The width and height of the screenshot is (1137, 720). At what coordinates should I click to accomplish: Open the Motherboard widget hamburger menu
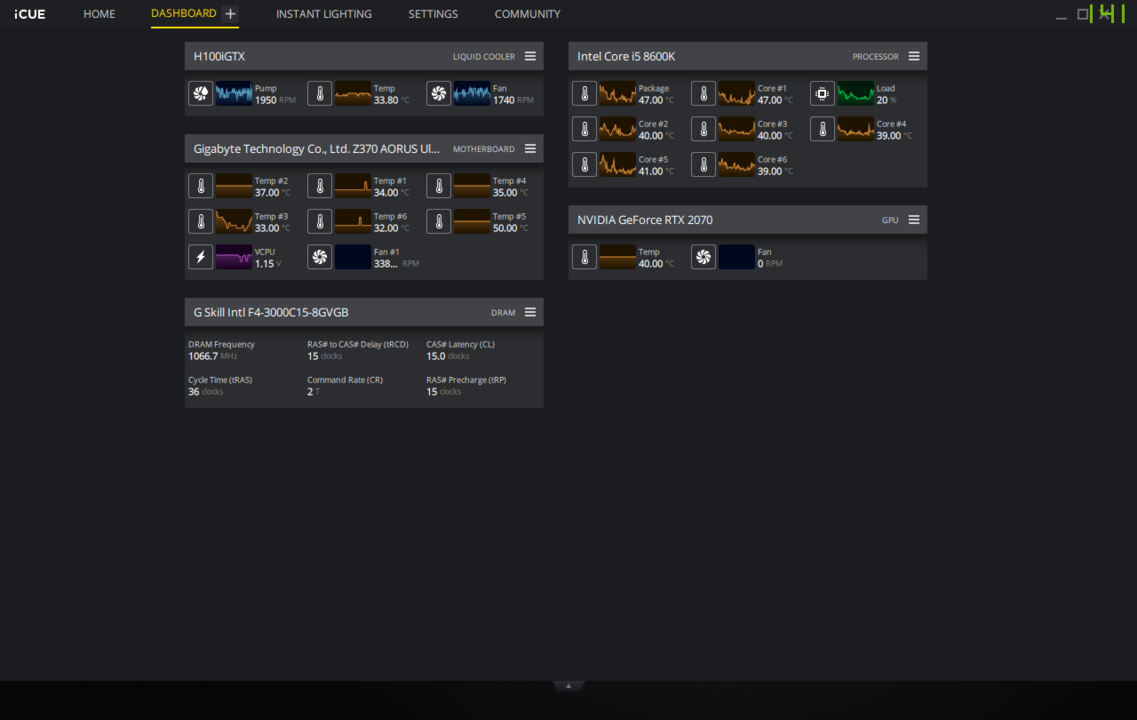click(531, 149)
